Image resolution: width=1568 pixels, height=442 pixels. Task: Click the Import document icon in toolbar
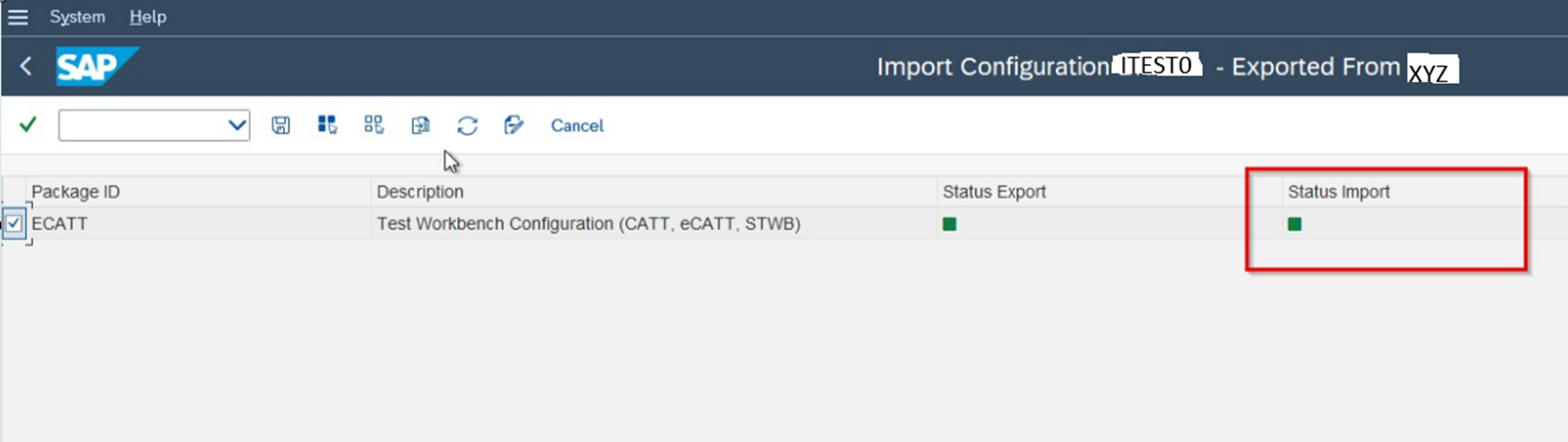(421, 125)
